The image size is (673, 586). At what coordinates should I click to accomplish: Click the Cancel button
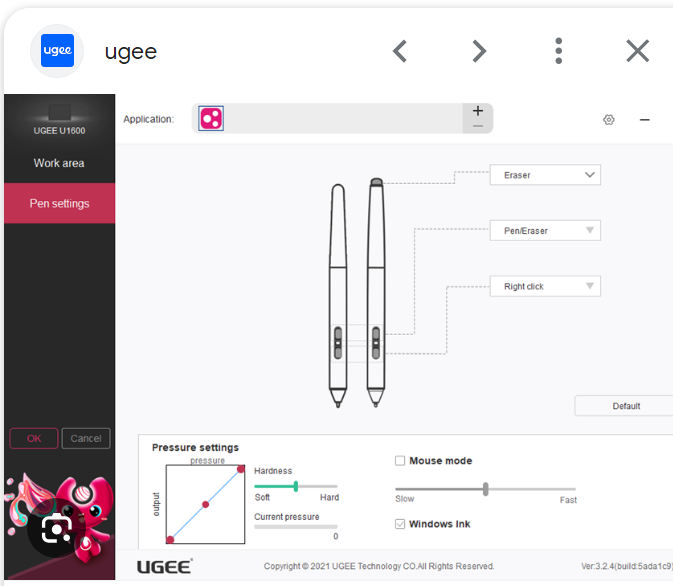pyautogui.click(x=86, y=438)
